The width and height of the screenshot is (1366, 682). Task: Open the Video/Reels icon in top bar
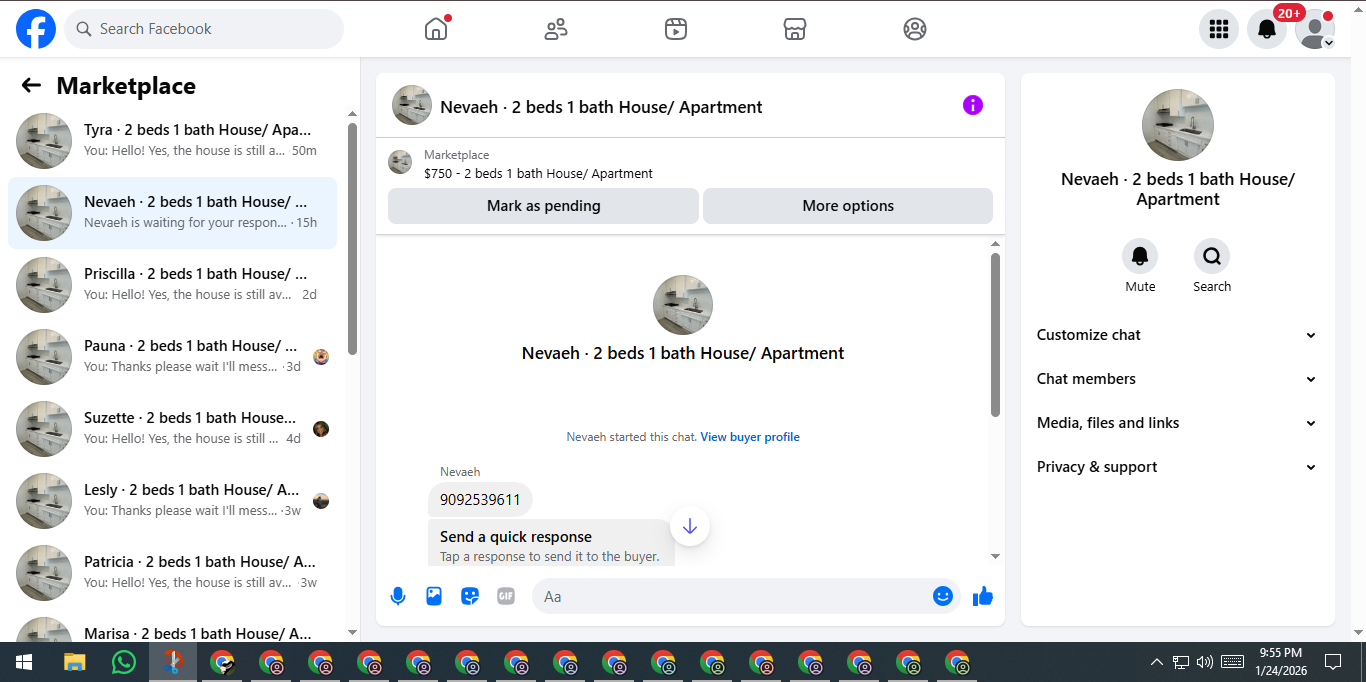pyautogui.click(x=676, y=29)
